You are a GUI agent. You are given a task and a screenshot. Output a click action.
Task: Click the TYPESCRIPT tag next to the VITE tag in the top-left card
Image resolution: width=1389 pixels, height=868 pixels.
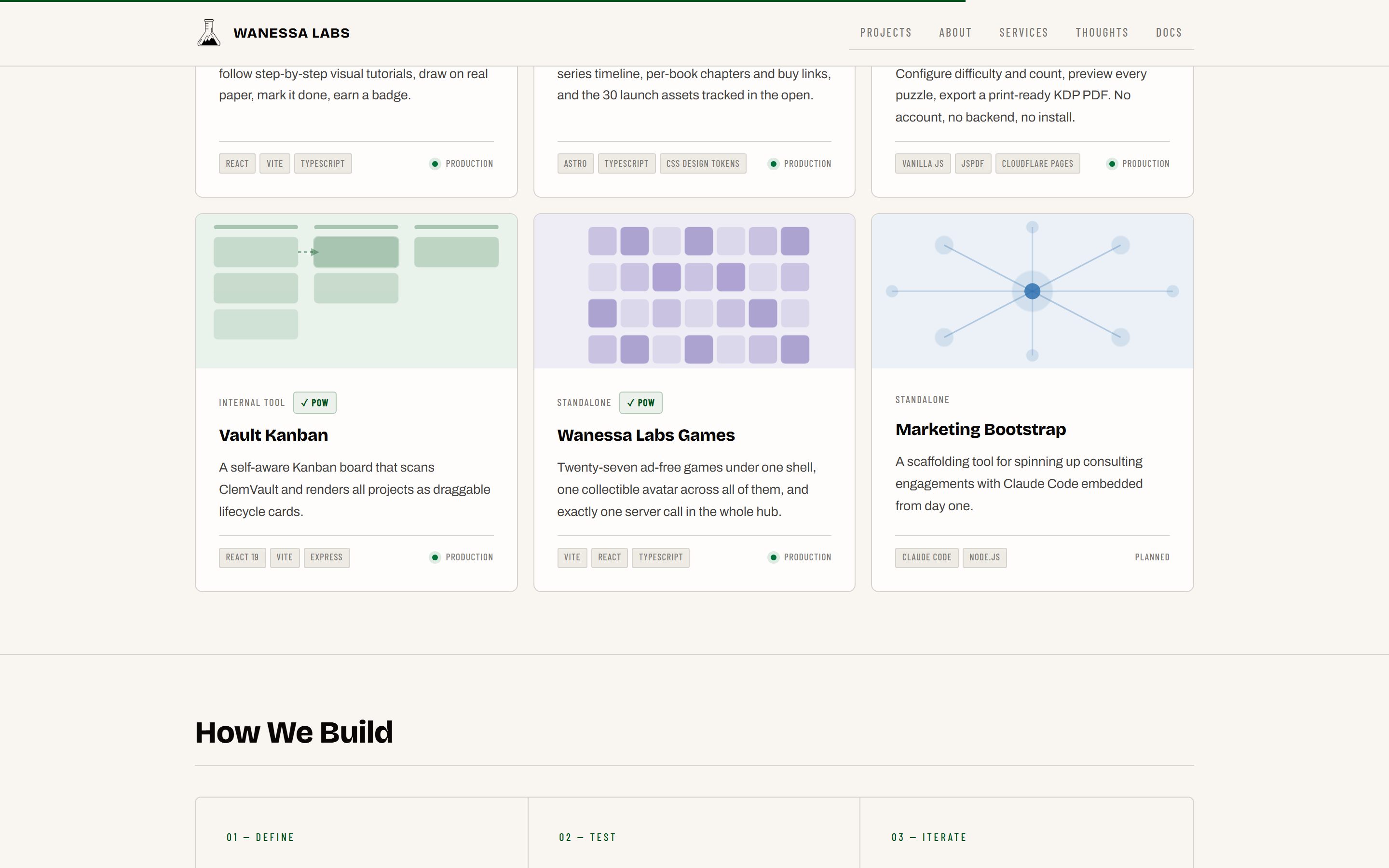323,163
